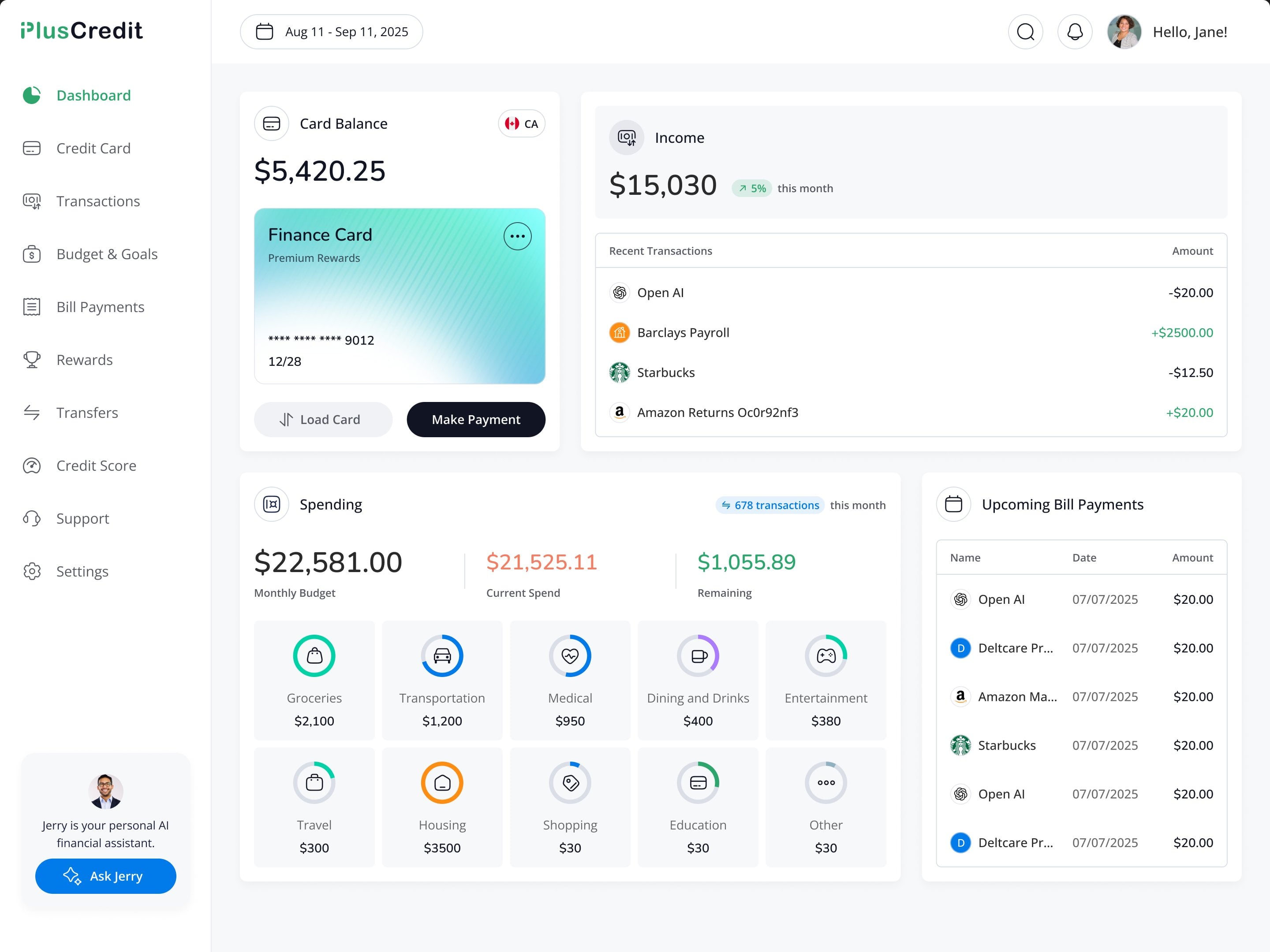
Task: Select the Amazon Ma... upcoming bill row
Action: [1082, 697]
